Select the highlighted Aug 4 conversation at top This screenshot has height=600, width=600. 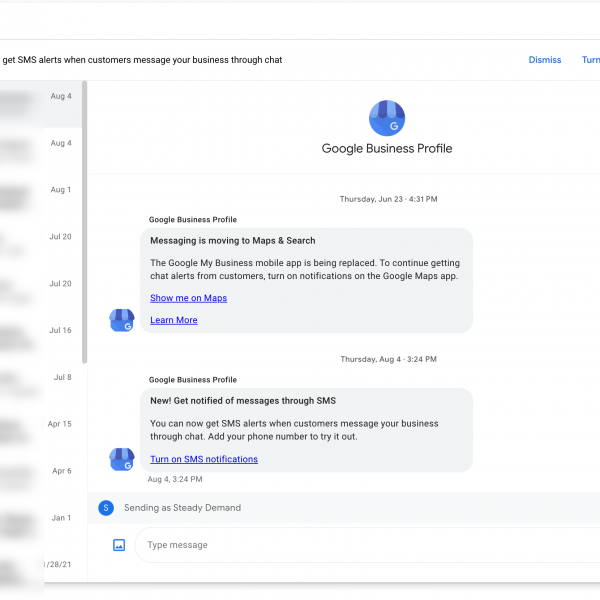pos(40,97)
